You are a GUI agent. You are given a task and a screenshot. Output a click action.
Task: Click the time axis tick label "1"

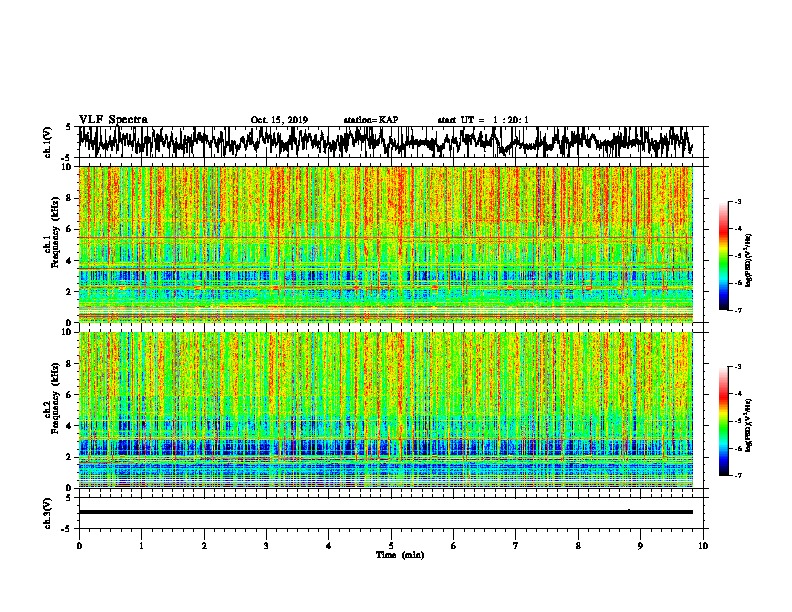point(141,546)
